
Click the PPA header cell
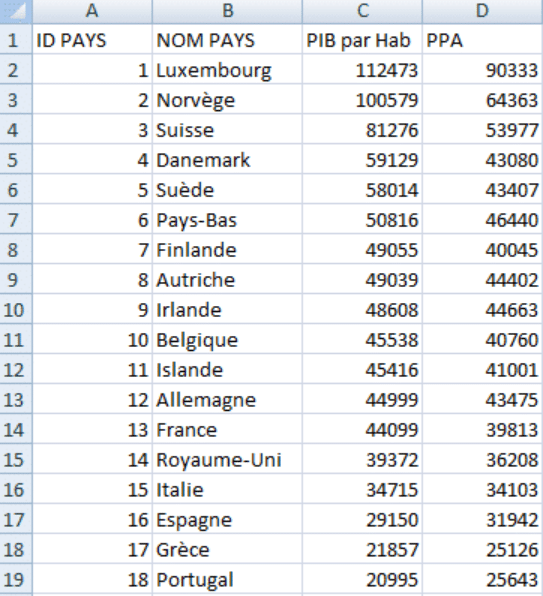click(x=482, y=40)
